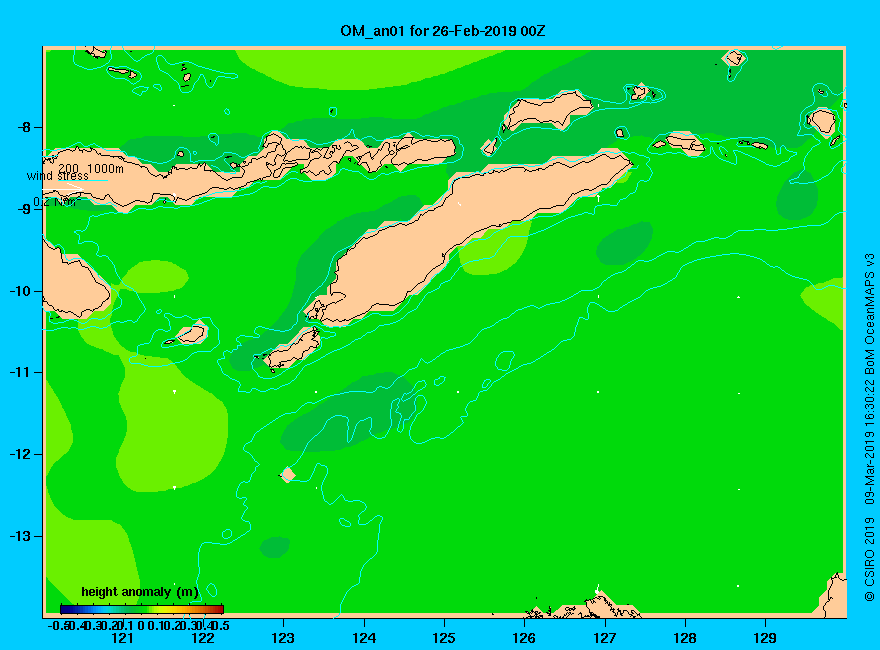Click longitude axis label 129
This screenshot has width=880, height=650.
[x=765, y=638]
